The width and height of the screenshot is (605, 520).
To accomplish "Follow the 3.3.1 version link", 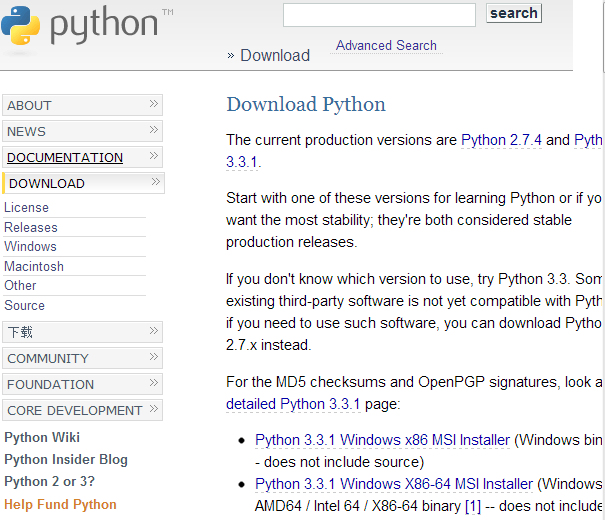I will [x=242, y=162].
